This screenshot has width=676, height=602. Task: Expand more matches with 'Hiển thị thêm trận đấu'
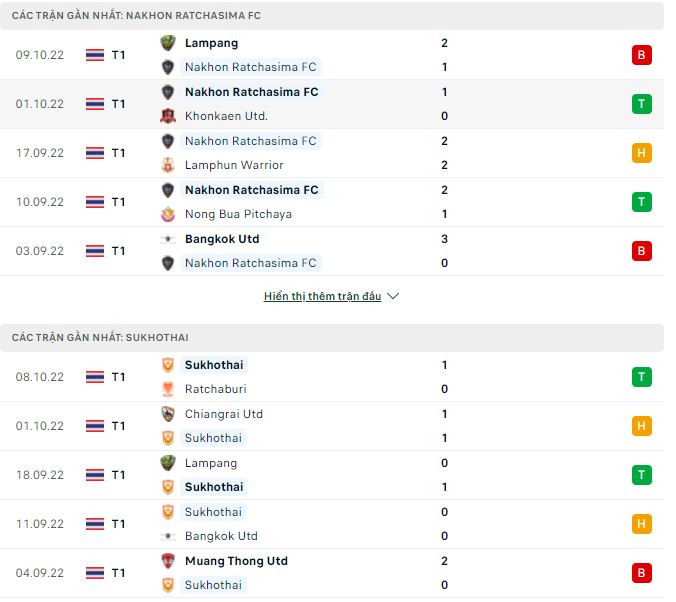click(x=322, y=297)
